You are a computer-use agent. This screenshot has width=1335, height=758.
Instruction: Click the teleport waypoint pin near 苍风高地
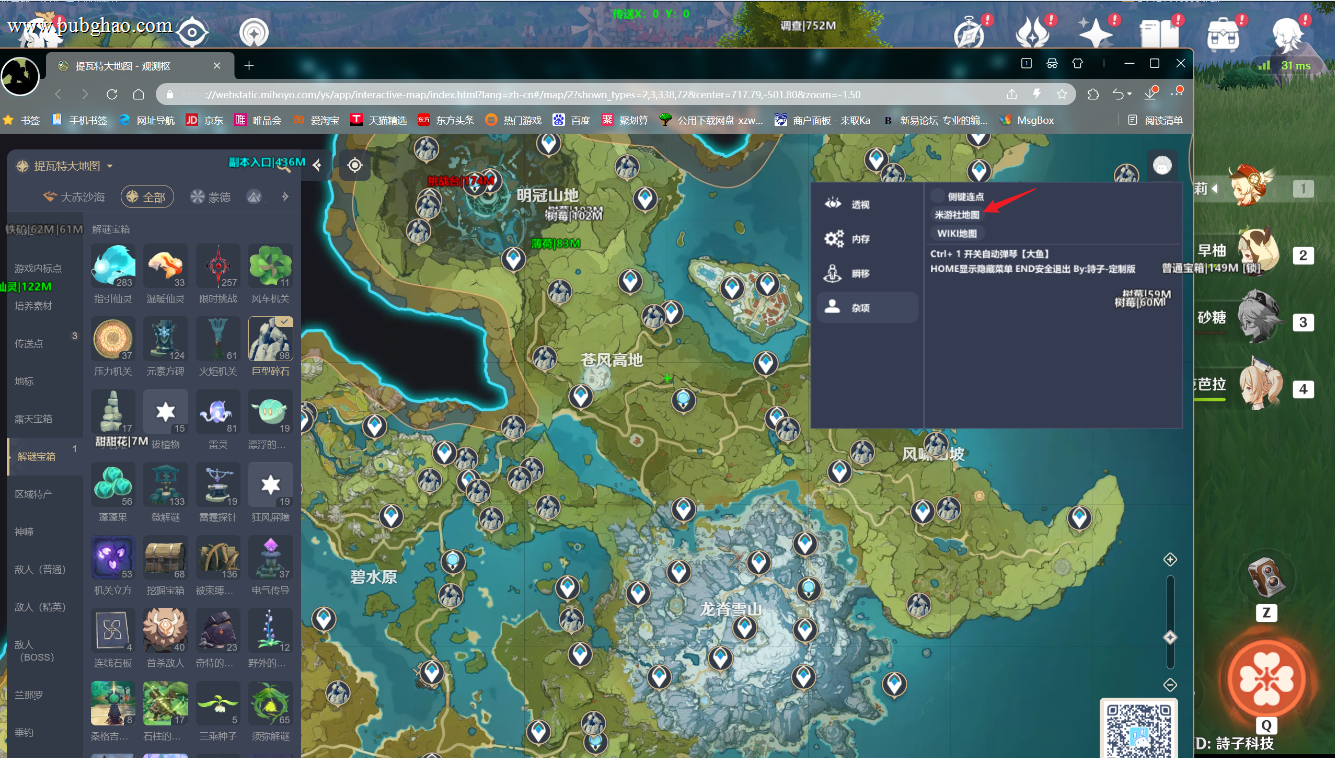click(581, 398)
